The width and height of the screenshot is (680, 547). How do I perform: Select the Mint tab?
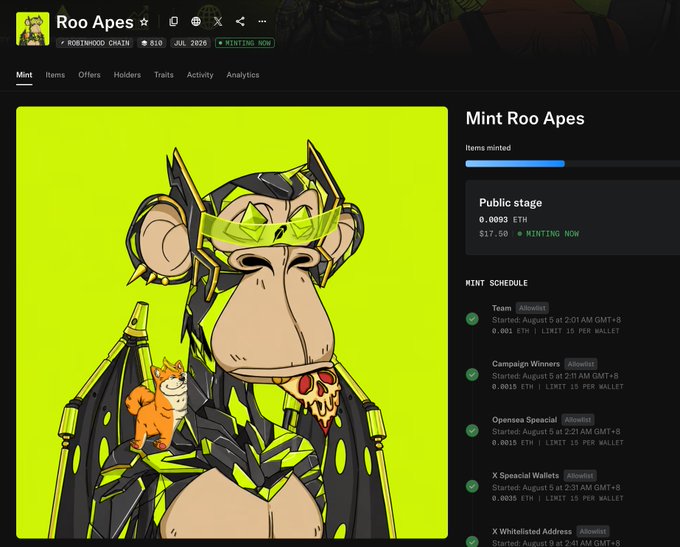click(24, 75)
